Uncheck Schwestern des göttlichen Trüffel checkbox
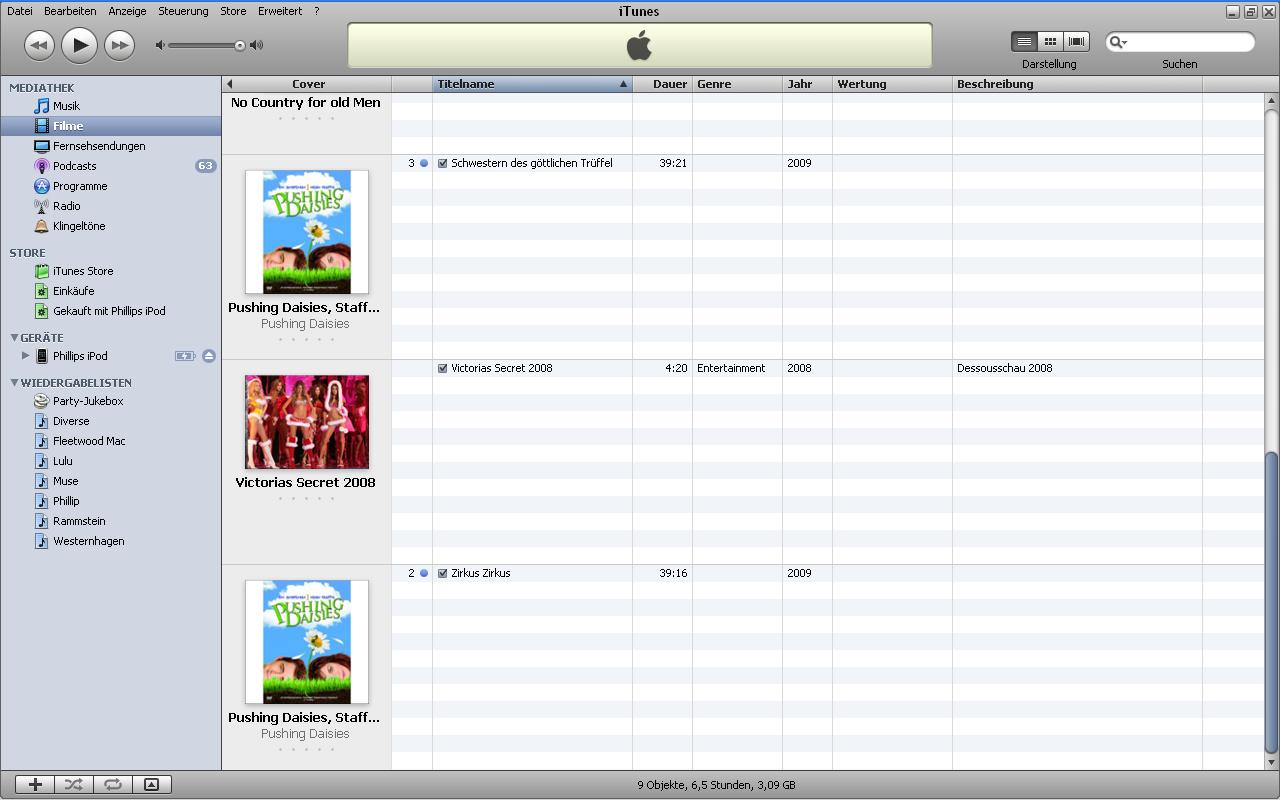Screen dimensions: 1280x800 [442, 163]
